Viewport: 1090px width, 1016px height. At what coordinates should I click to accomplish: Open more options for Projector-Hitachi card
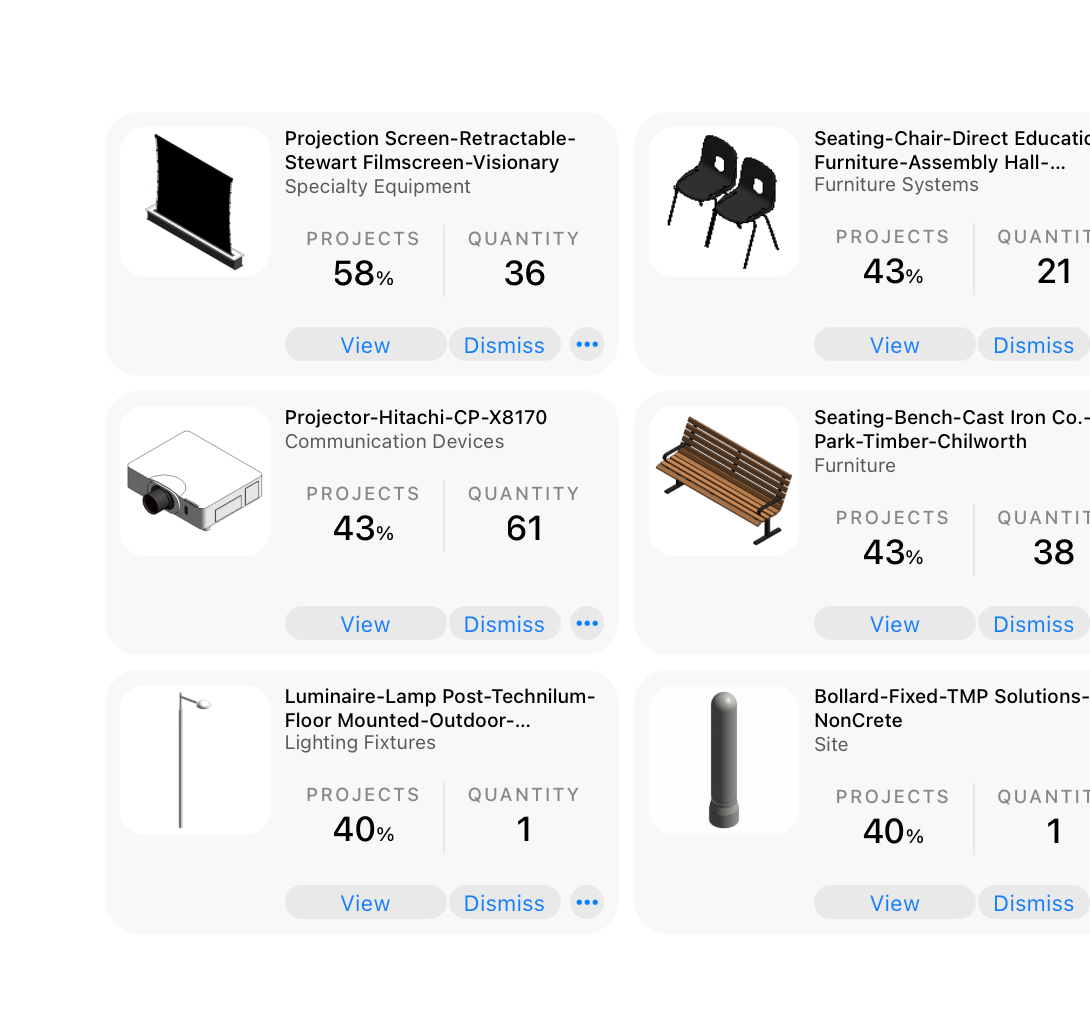click(x=587, y=623)
